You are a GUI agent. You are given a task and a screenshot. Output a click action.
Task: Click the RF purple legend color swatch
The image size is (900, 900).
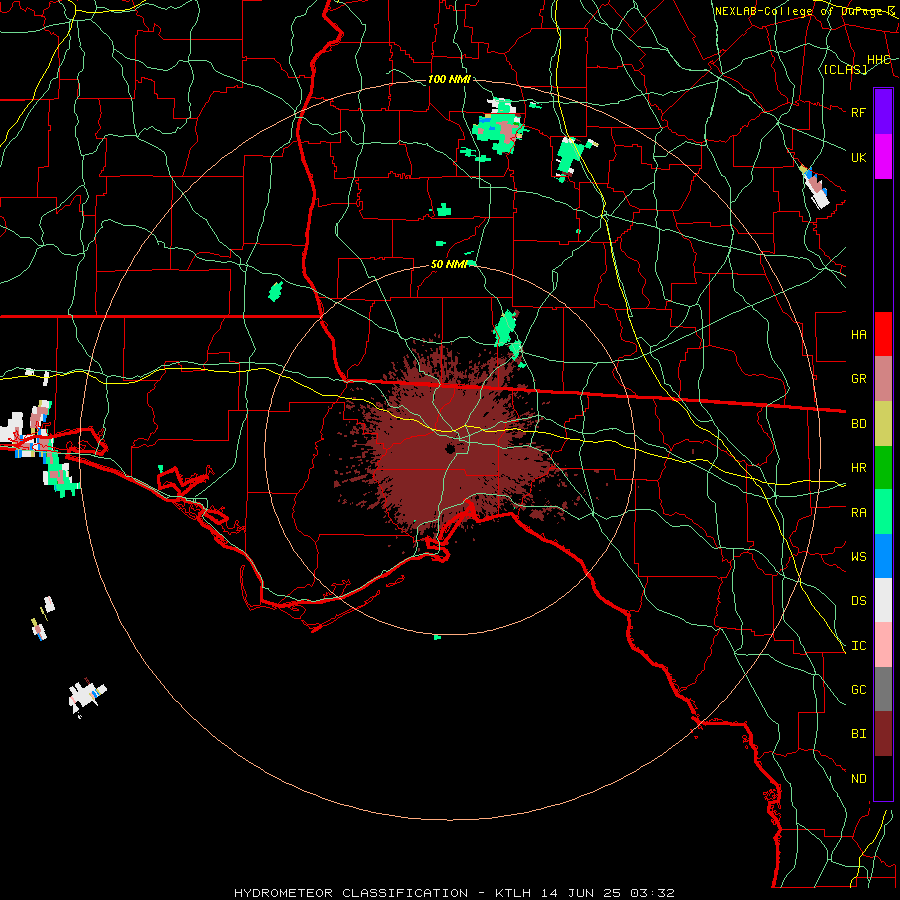click(x=883, y=112)
